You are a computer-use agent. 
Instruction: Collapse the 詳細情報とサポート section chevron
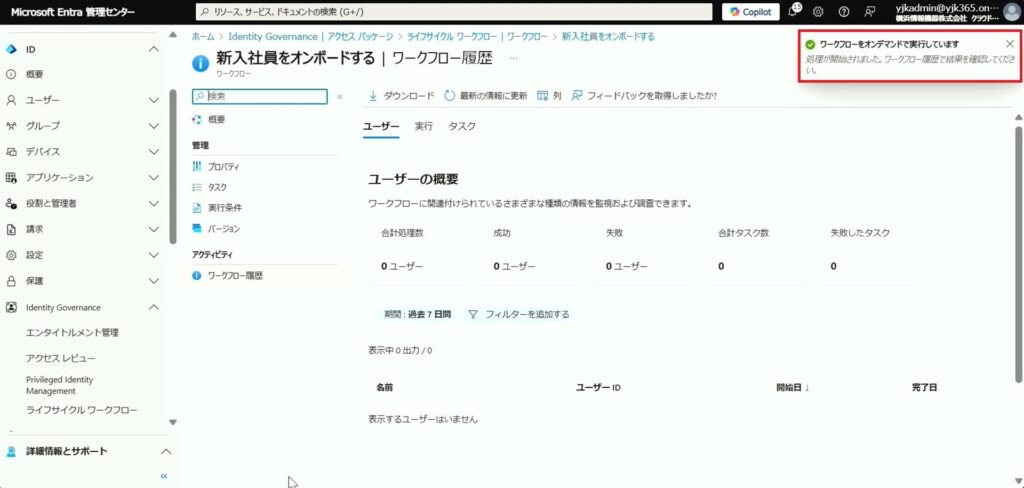pyautogui.click(x=166, y=451)
